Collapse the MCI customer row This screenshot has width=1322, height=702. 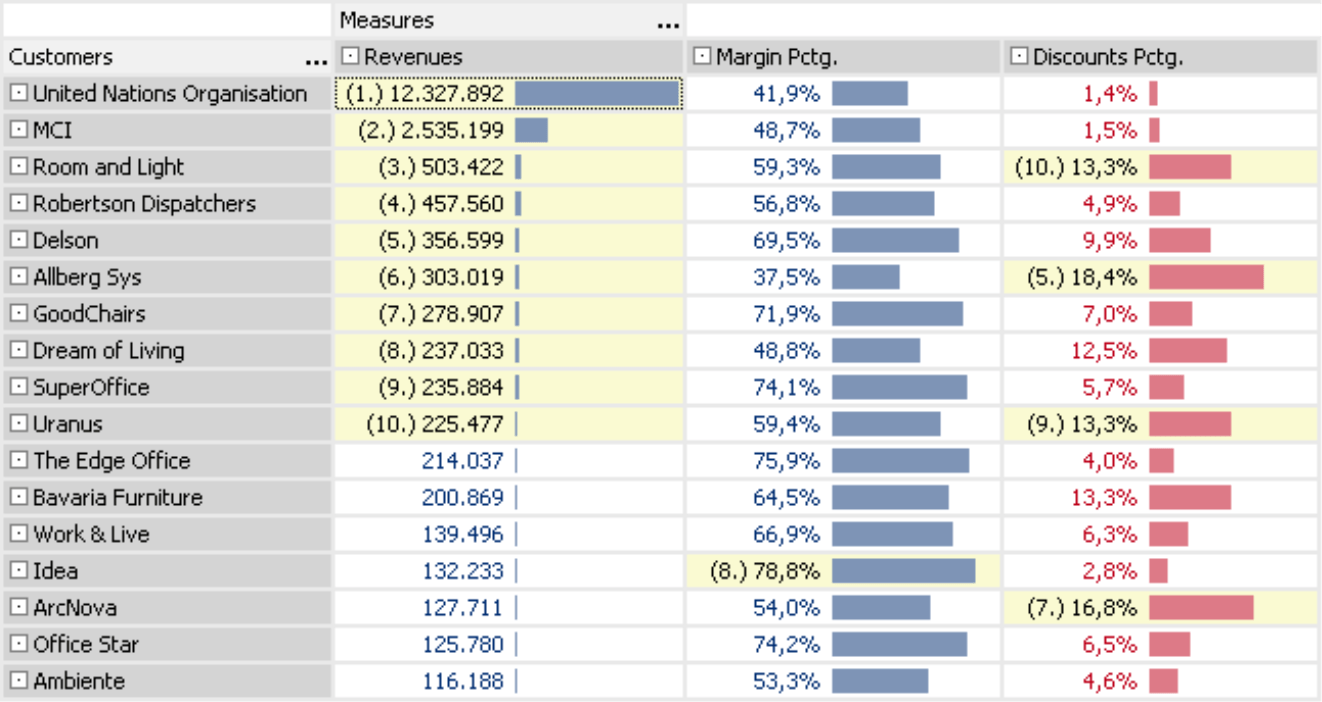coord(18,130)
